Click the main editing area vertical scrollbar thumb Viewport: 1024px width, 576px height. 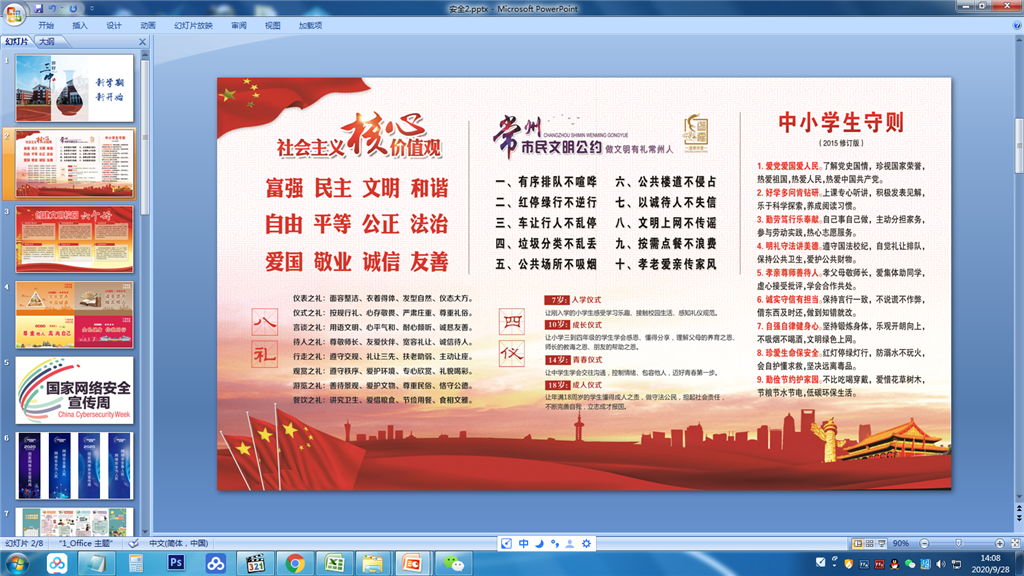pyautogui.click(x=1019, y=146)
